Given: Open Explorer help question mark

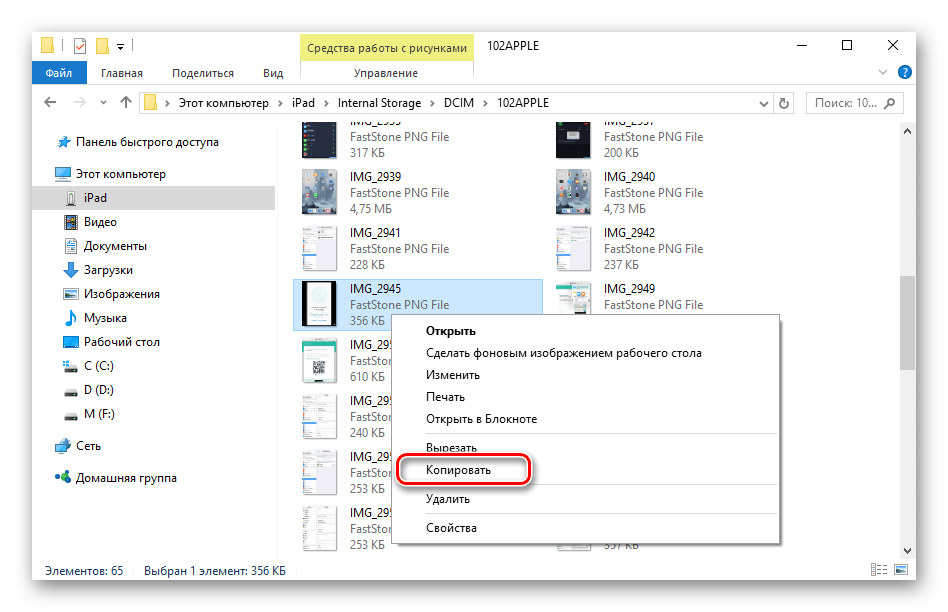Looking at the screenshot, I should point(904,73).
